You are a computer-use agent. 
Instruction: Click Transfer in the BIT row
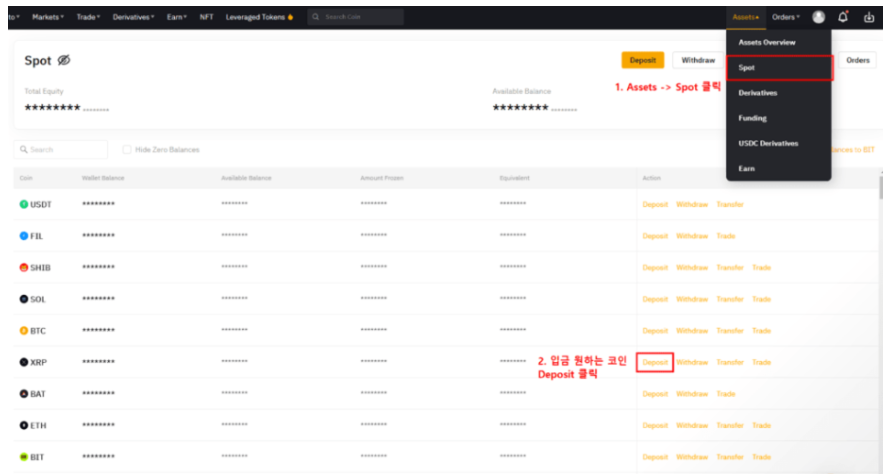[730, 457]
